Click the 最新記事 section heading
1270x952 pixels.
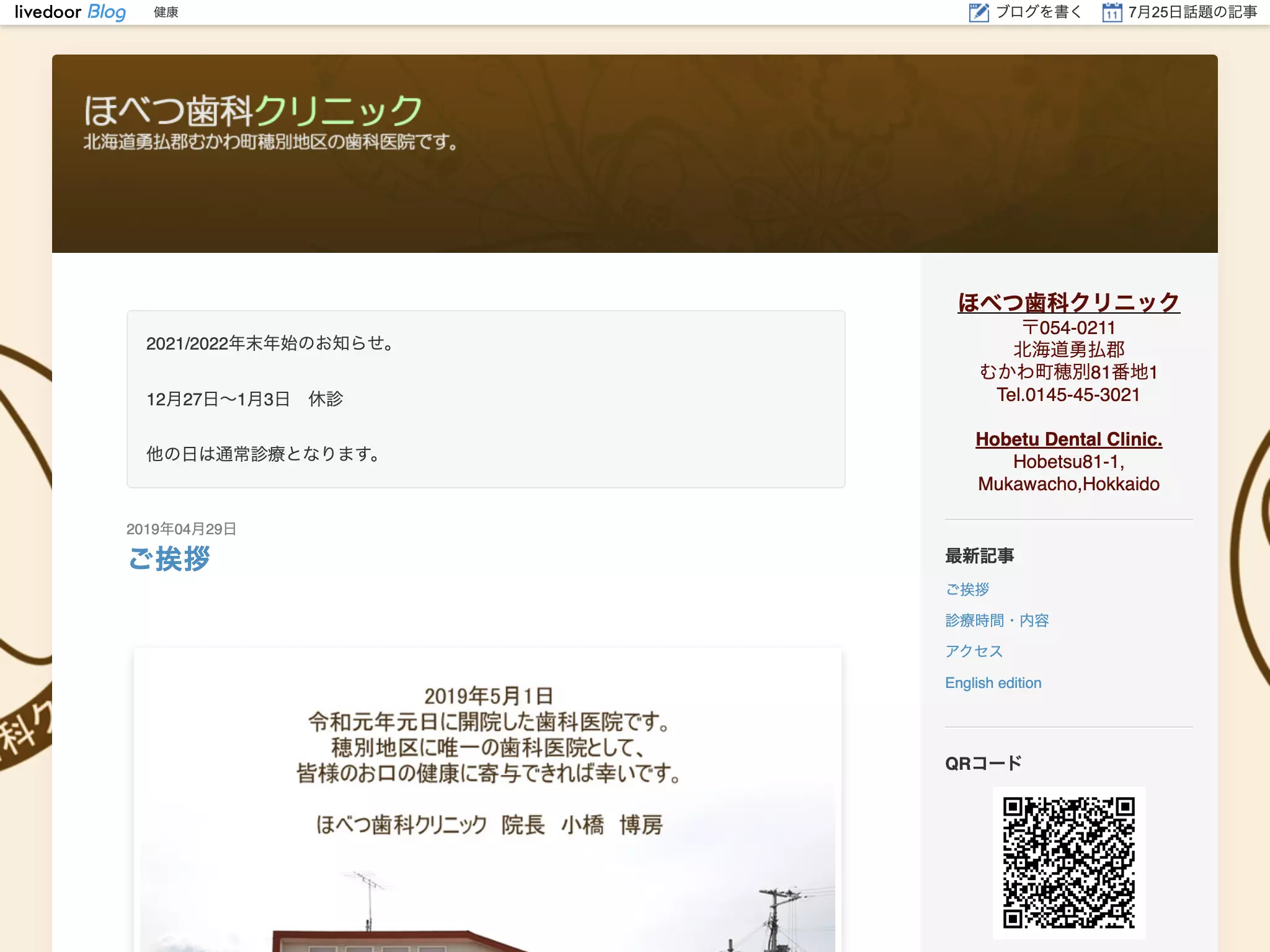pos(980,556)
